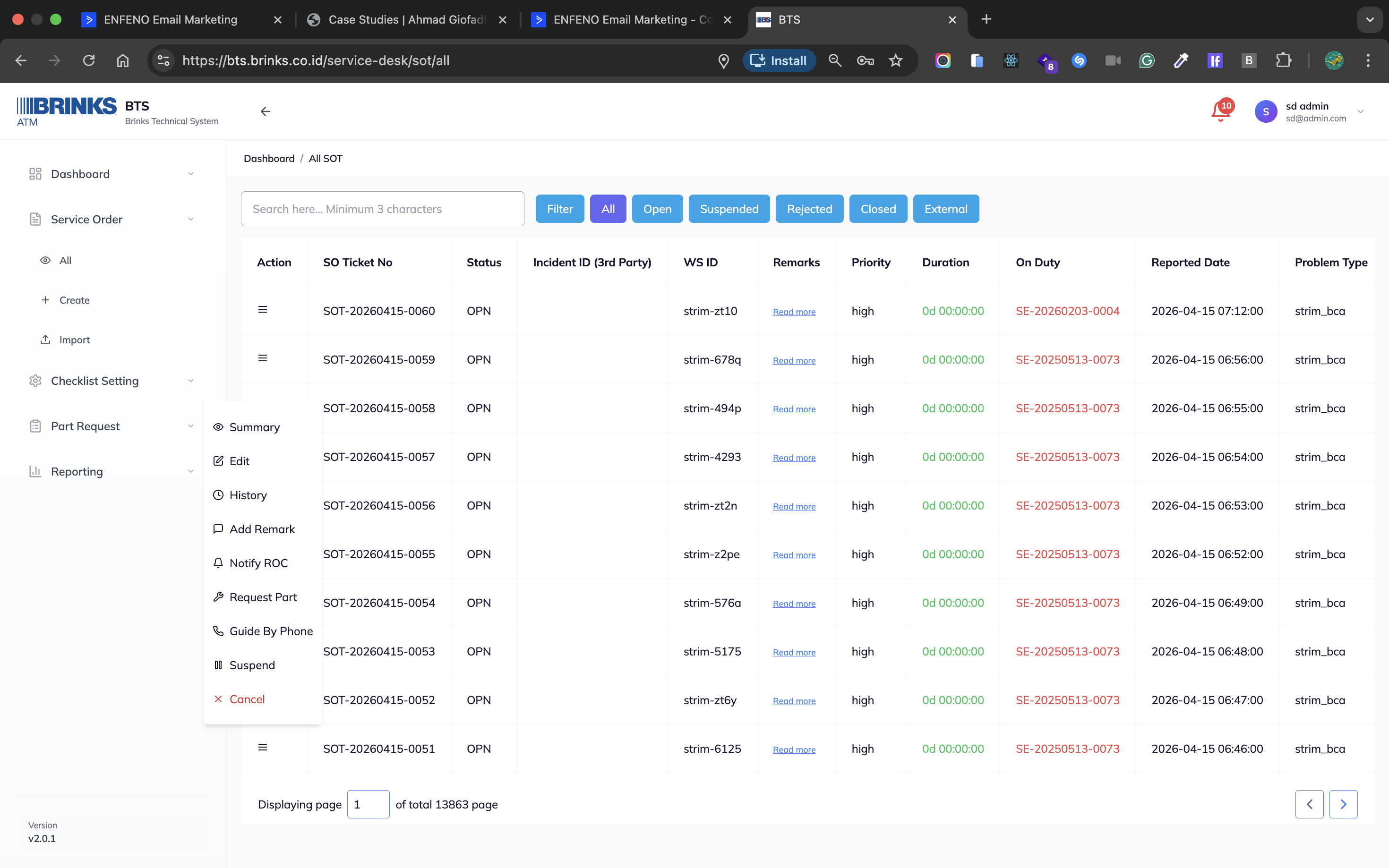Click the ticket search field
This screenshot has height=868, width=1389.
pos(382,209)
